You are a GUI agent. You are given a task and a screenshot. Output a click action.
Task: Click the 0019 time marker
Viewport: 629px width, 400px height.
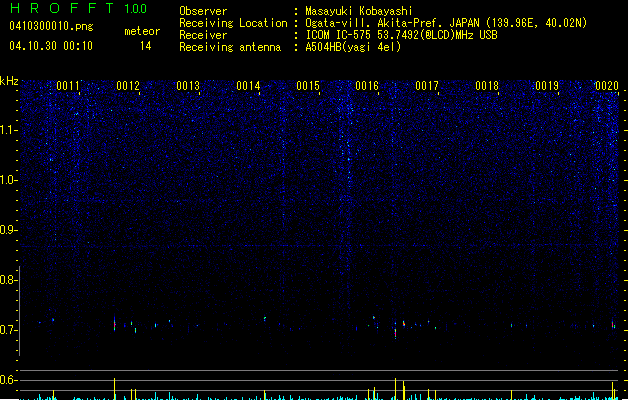pos(547,86)
